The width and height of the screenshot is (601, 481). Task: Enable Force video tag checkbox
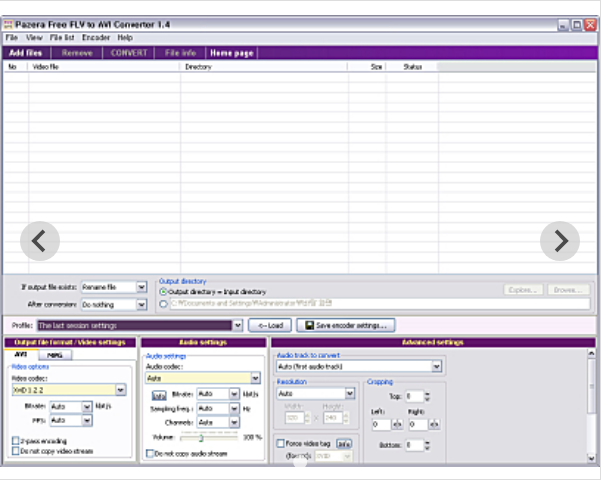tap(280, 443)
